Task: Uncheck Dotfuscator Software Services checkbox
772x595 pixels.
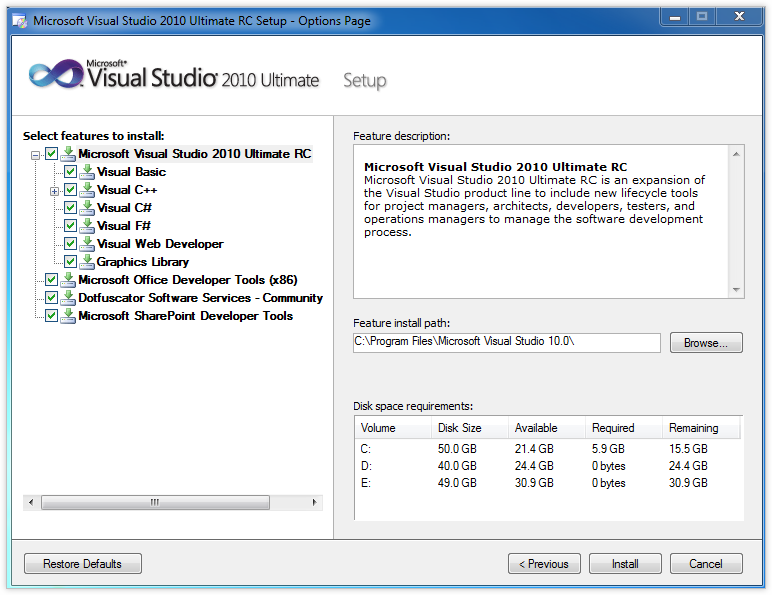Action: (x=52, y=298)
